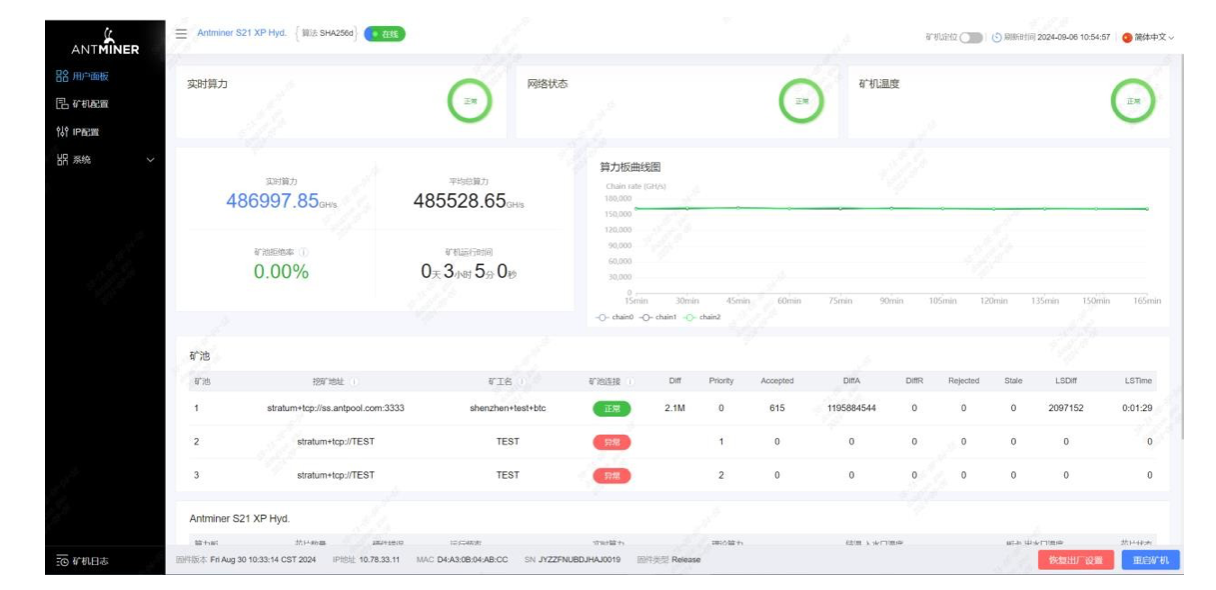The image size is (1216, 590).
Task: Open the 矿机配置 miner configuration page
Action: pos(90,104)
